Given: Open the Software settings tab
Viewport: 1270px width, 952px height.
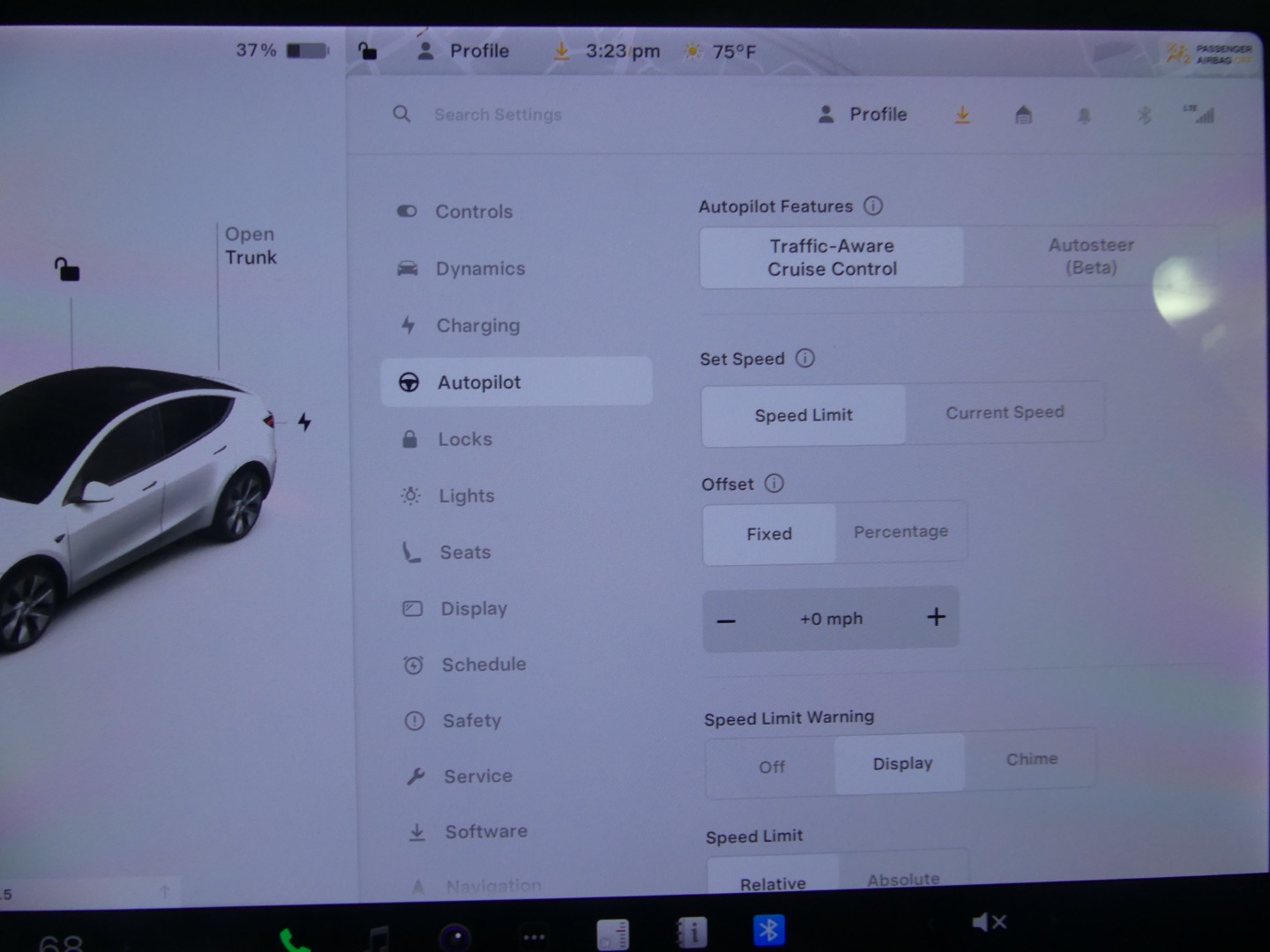Looking at the screenshot, I should coord(485,831).
